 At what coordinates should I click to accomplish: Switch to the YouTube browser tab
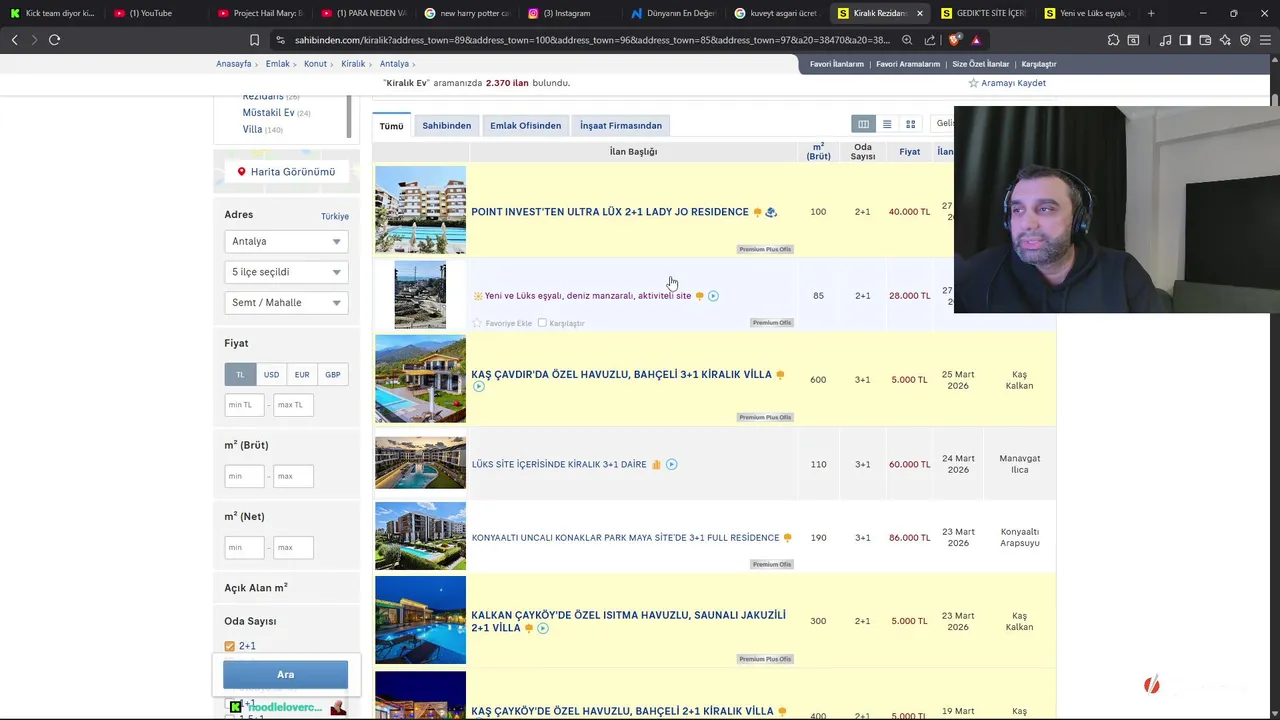coord(150,13)
